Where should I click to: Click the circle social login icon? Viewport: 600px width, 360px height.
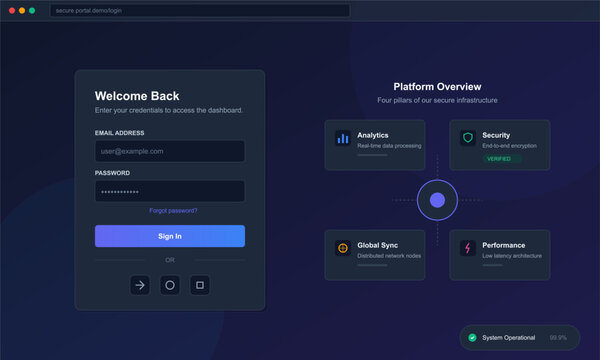[170, 285]
